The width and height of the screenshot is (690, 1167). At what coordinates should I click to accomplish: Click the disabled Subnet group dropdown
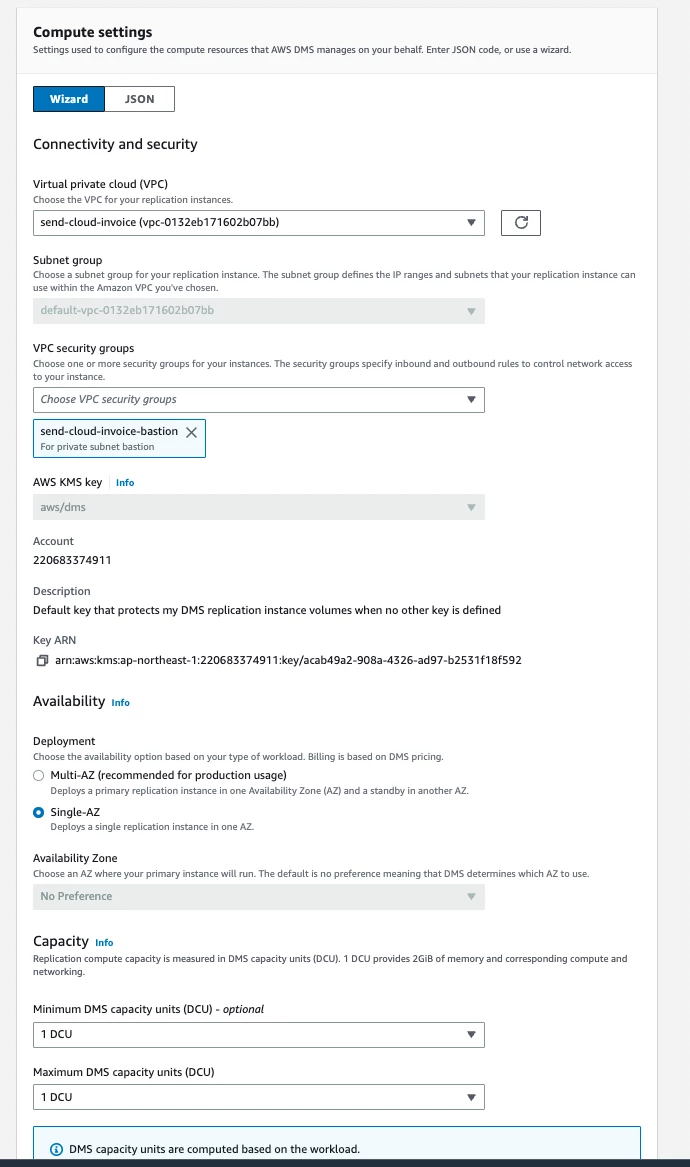(259, 310)
